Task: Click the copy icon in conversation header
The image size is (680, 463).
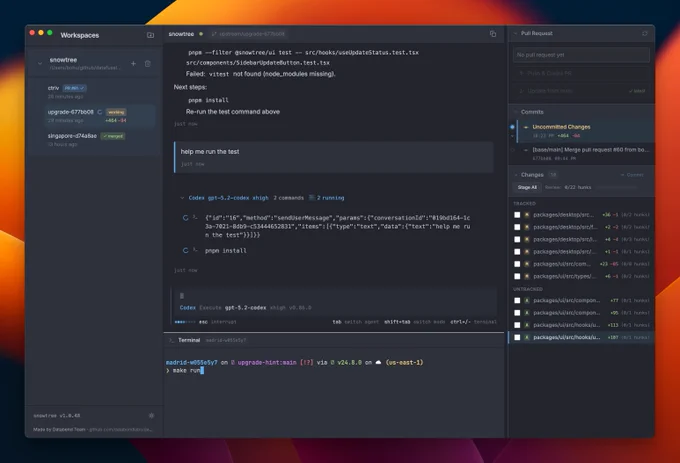Action: (x=493, y=34)
